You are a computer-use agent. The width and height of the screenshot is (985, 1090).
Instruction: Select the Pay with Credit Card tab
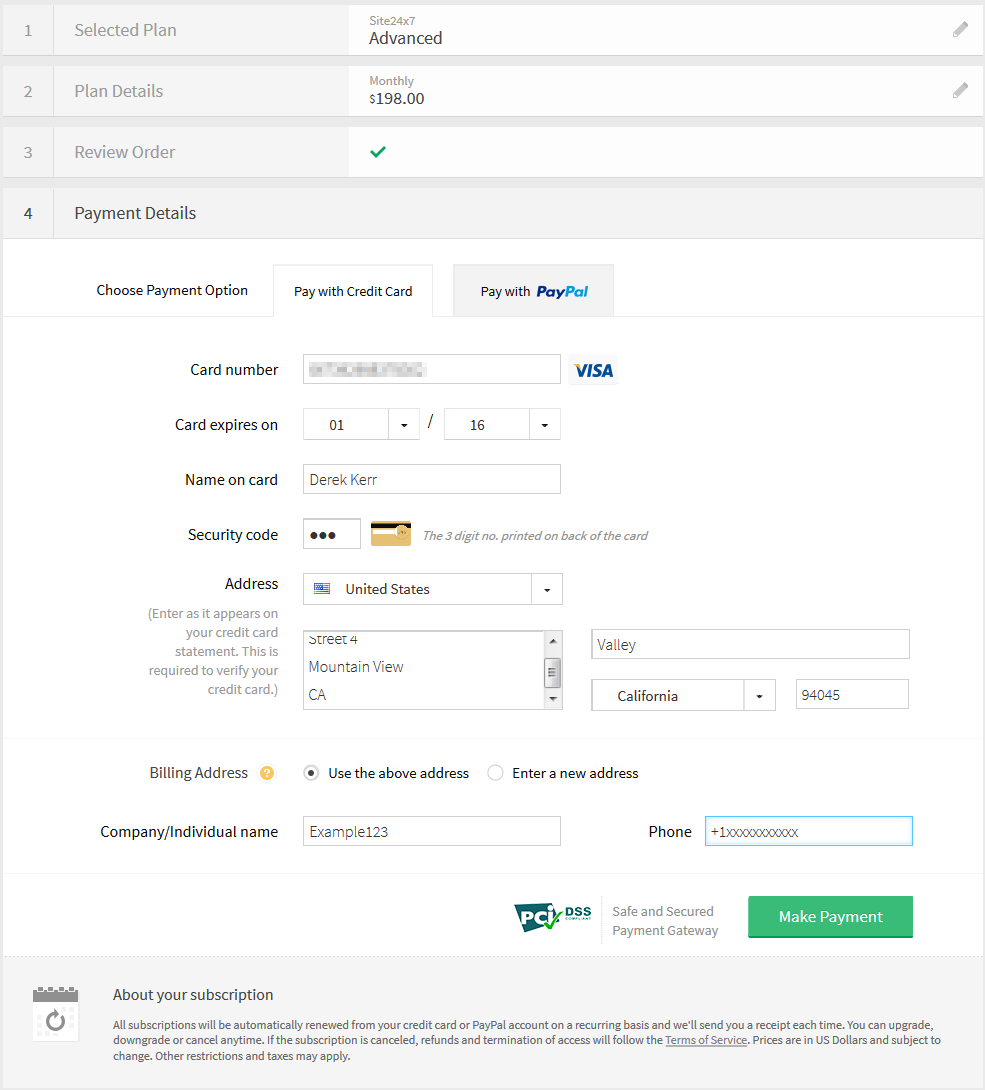[353, 292]
